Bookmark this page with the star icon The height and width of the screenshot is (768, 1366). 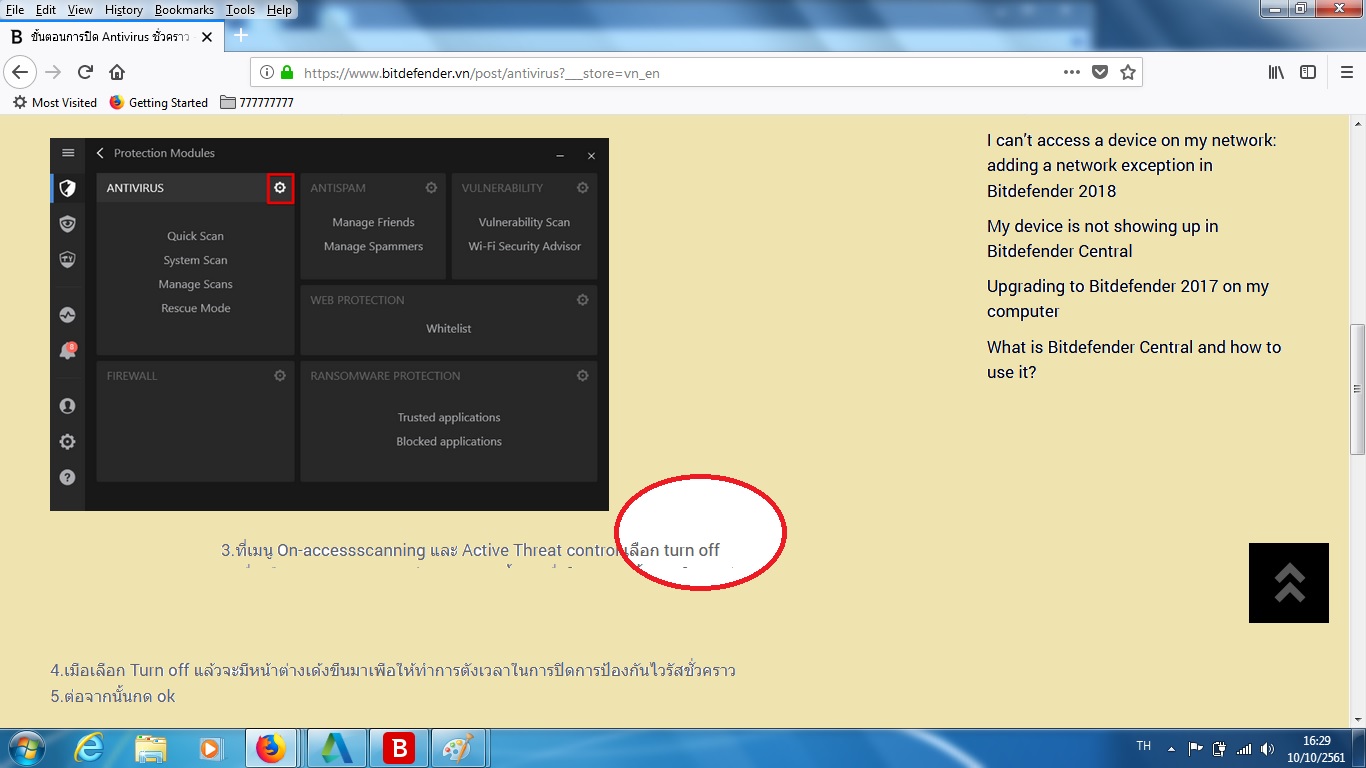click(x=1128, y=72)
